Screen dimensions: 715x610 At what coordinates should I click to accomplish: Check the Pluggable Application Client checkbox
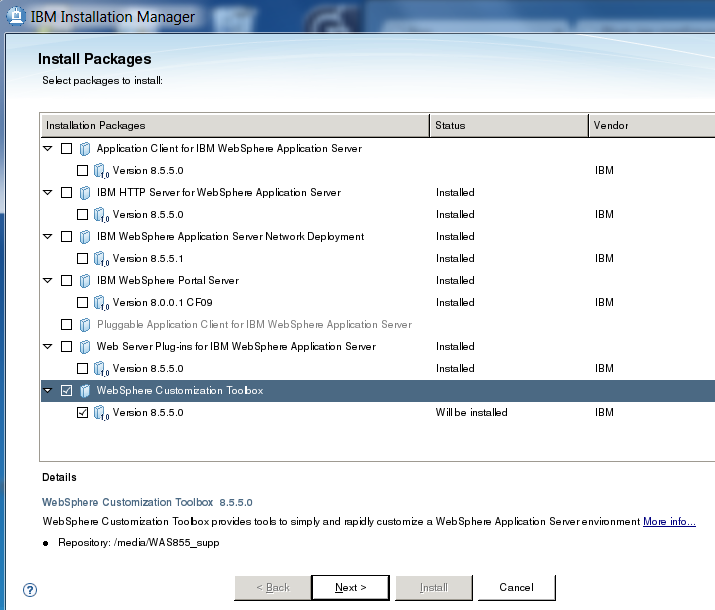pyautogui.click(x=67, y=325)
